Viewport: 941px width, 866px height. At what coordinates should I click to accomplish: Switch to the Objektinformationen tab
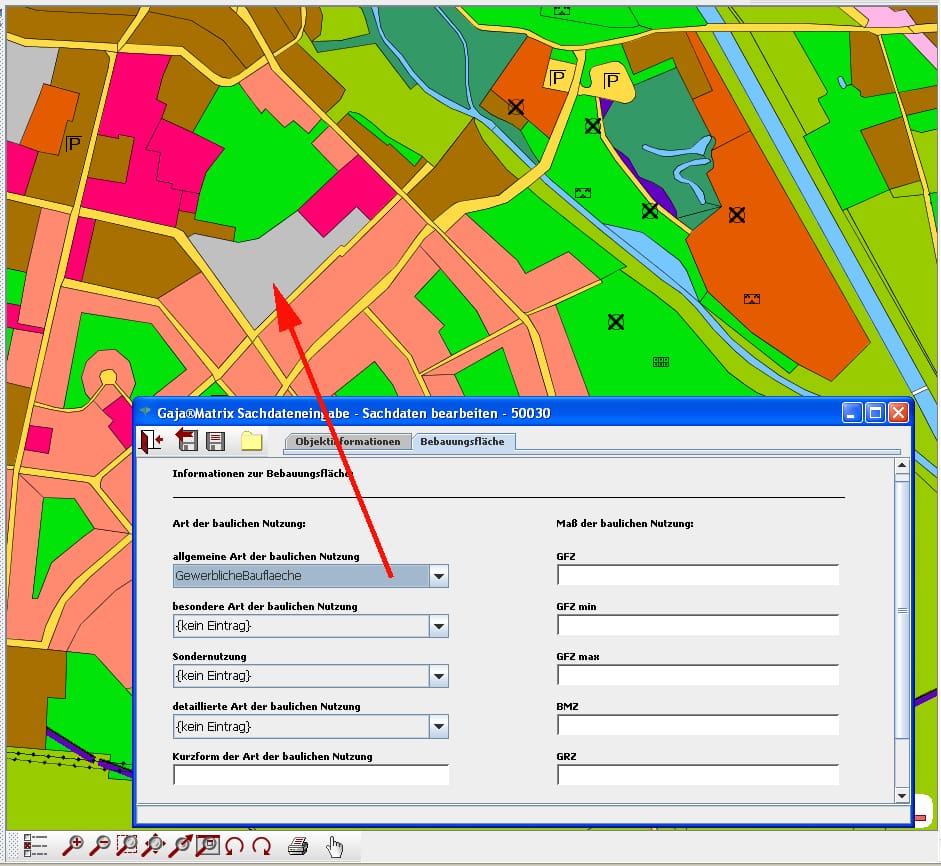pyautogui.click(x=347, y=442)
